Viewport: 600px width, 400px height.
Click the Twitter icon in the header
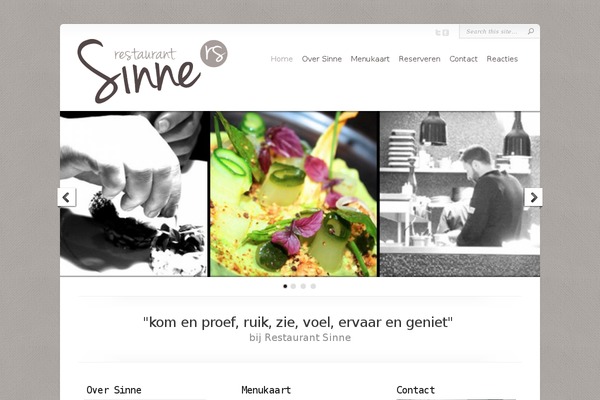pyautogui.click(x=438, y=33)
